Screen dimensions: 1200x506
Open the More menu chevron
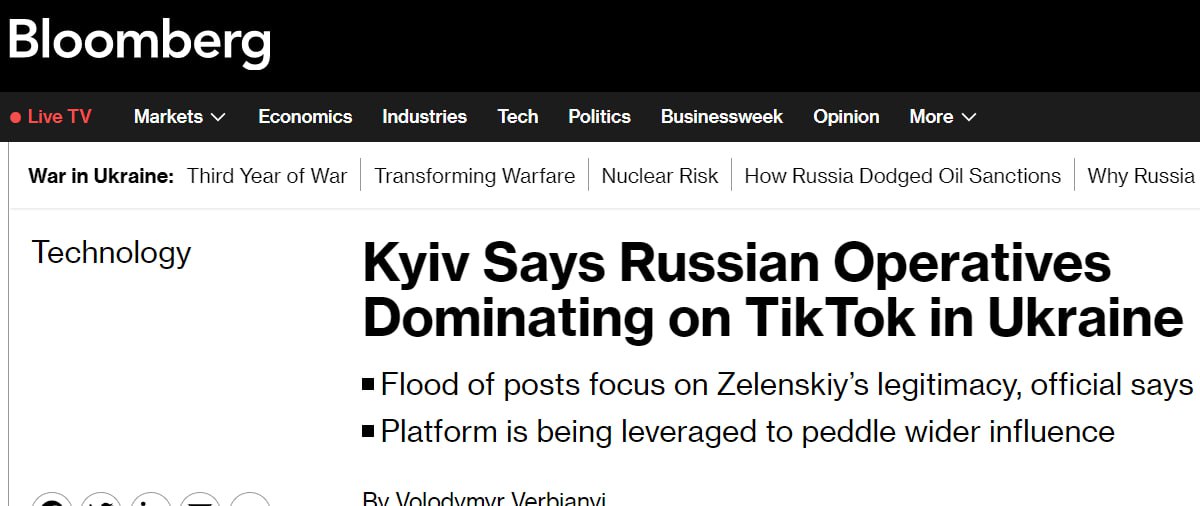[968, 117]
